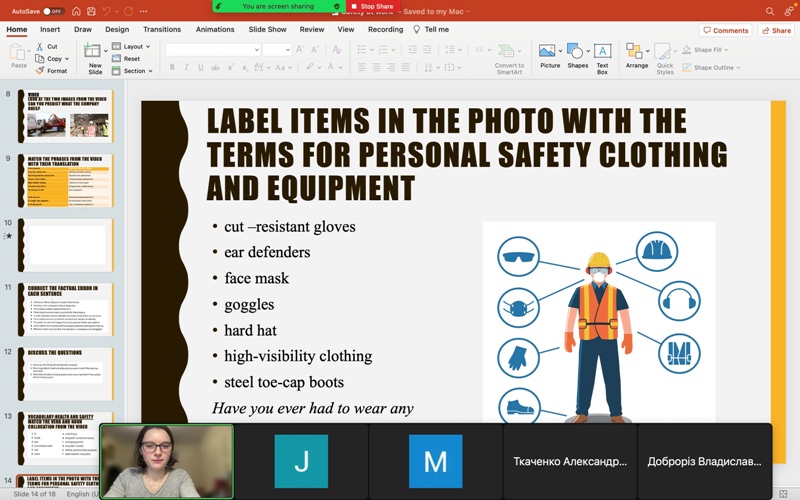Screen dimensions: 800x500
Task: Click the Cut scissors icon
Action: click(x=39, y=46)
